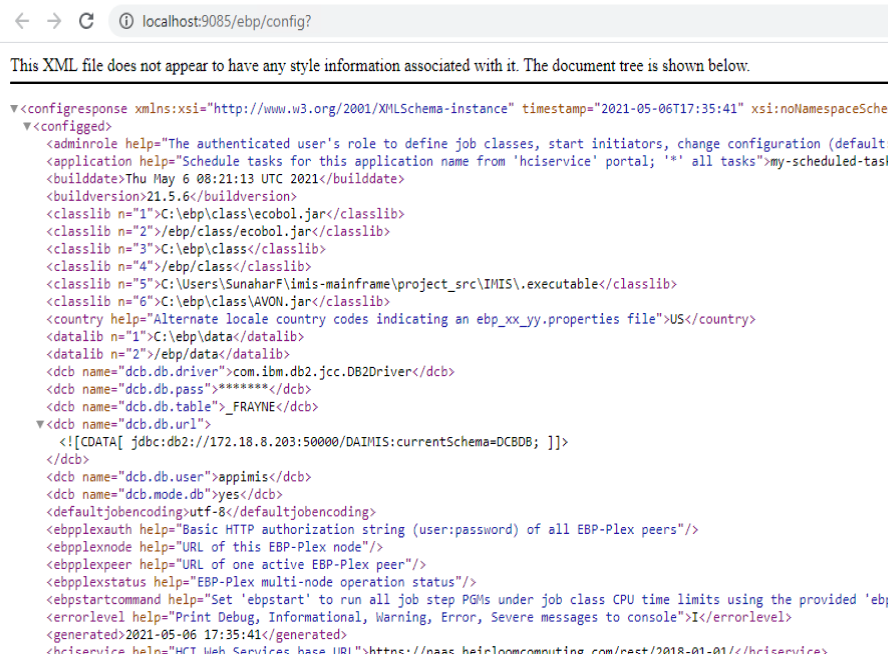This screenshot has height=654, width=888.
Task: Click the ebpplexpeer element line
Action: pos(236,565)
